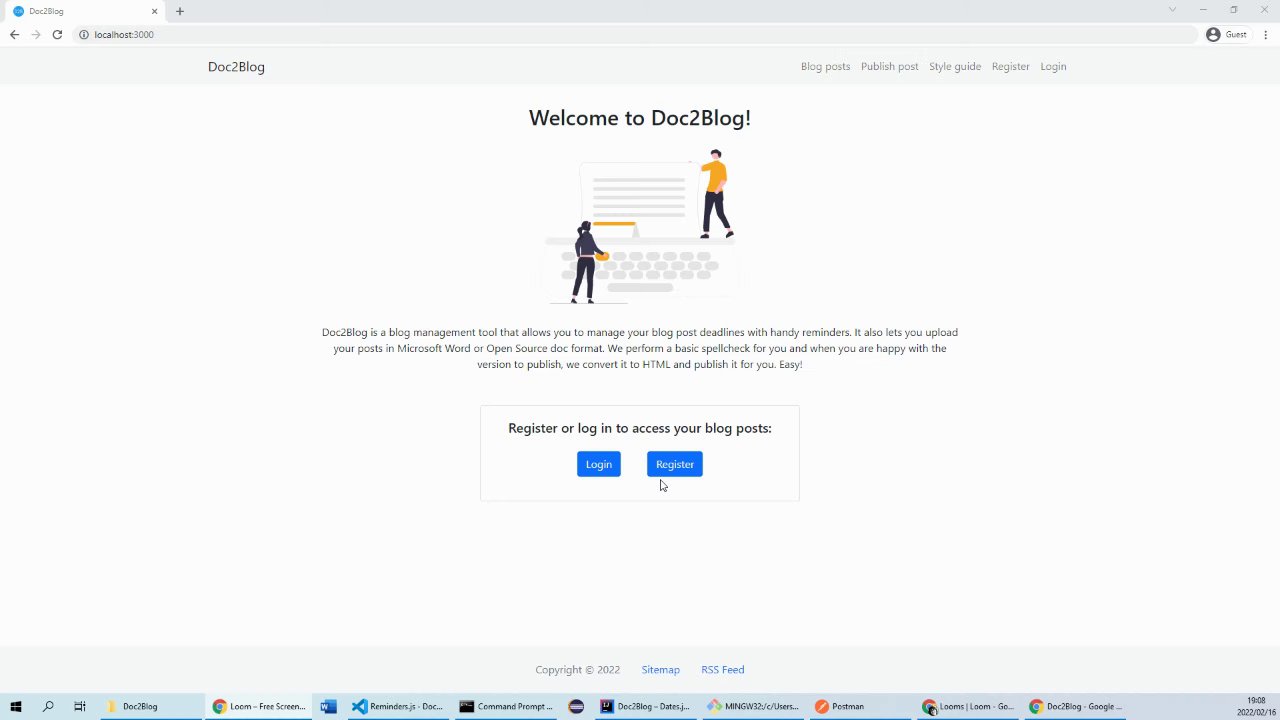Switch to Doc2Blog Dates.js IDE window

tap(645, 706)
